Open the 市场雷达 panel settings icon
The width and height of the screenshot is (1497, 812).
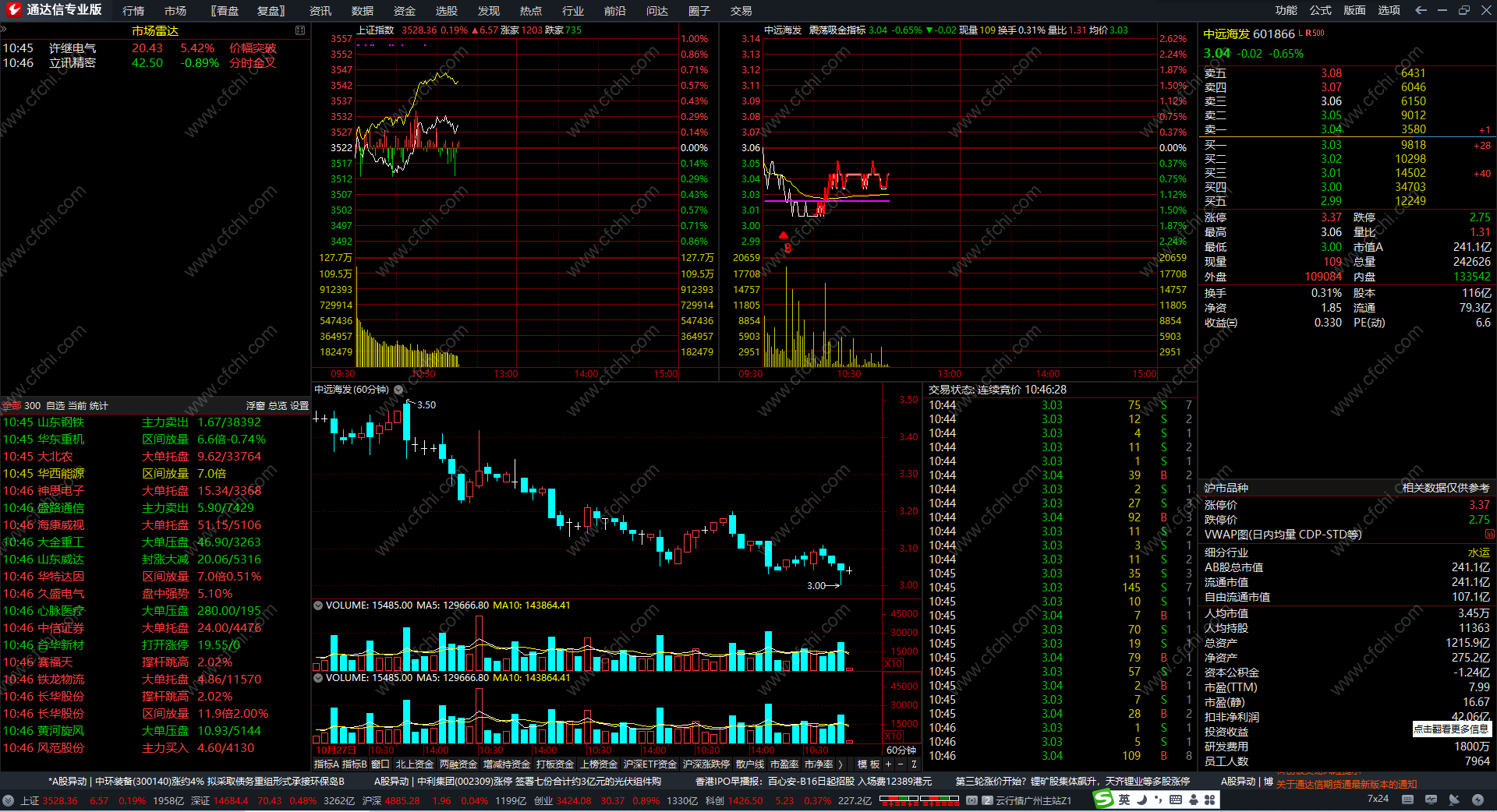click(300, 30)
